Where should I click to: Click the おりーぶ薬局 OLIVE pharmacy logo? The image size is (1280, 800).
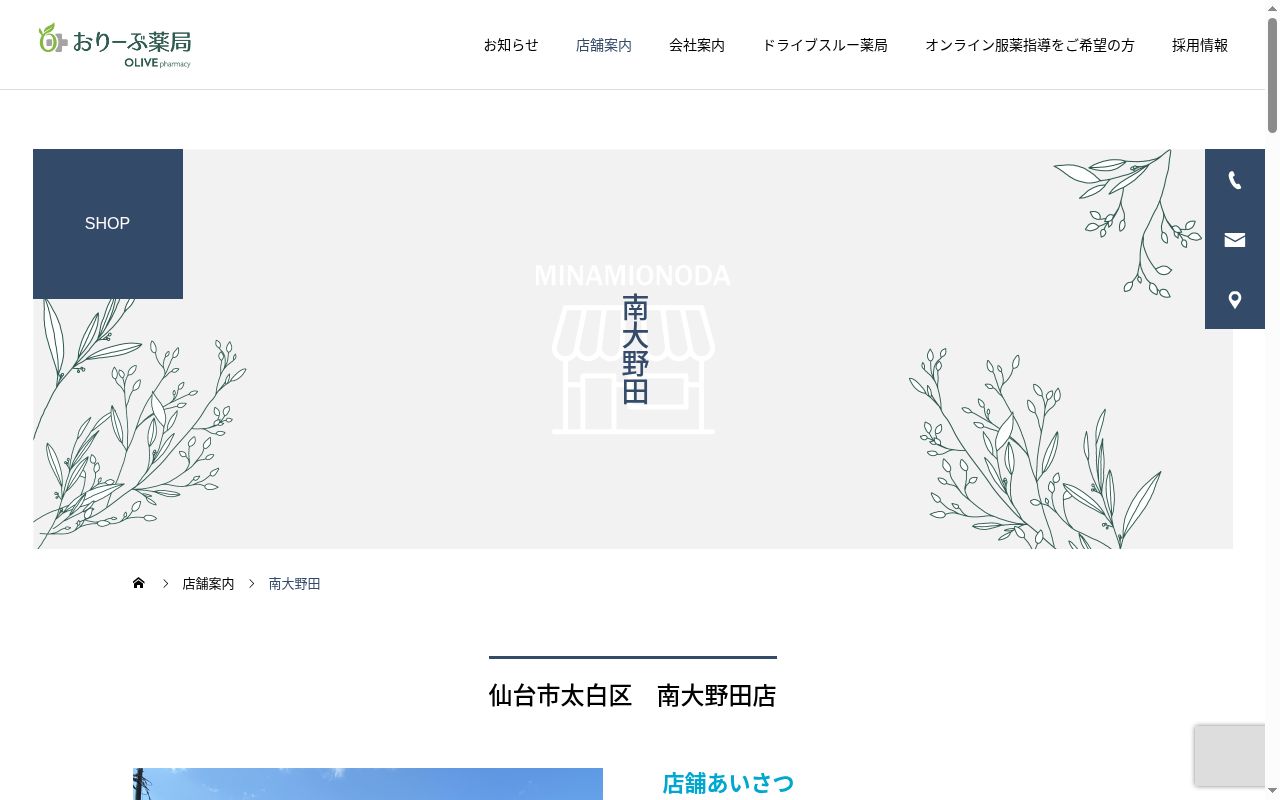coord(114,45)
